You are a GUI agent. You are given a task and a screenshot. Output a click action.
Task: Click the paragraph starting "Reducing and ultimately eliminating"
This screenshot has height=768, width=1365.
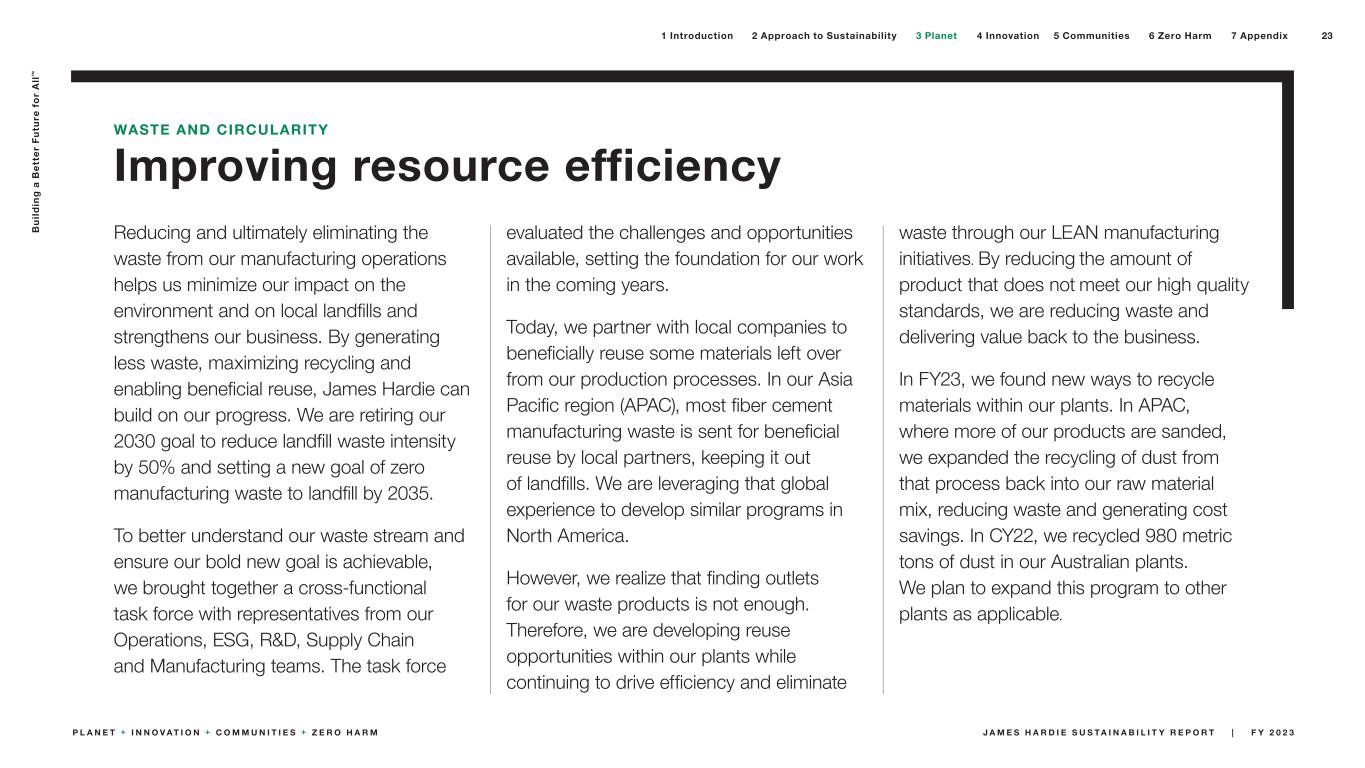point(291,363)
